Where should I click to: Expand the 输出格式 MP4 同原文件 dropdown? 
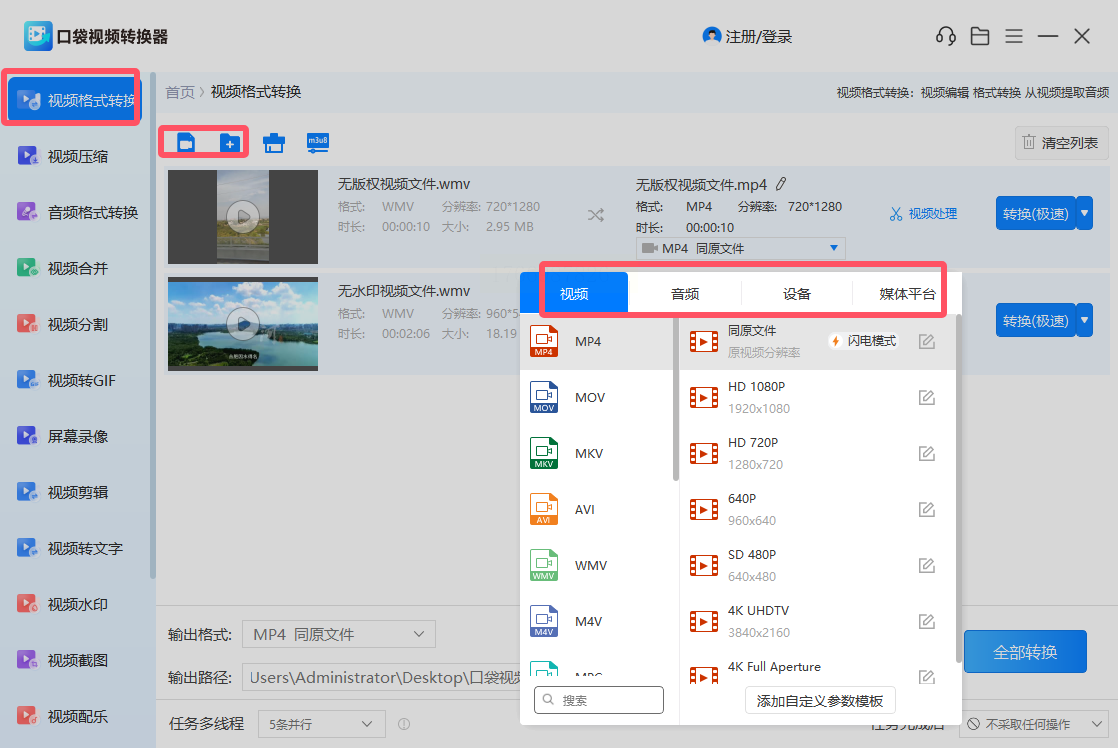click(339, 634)
